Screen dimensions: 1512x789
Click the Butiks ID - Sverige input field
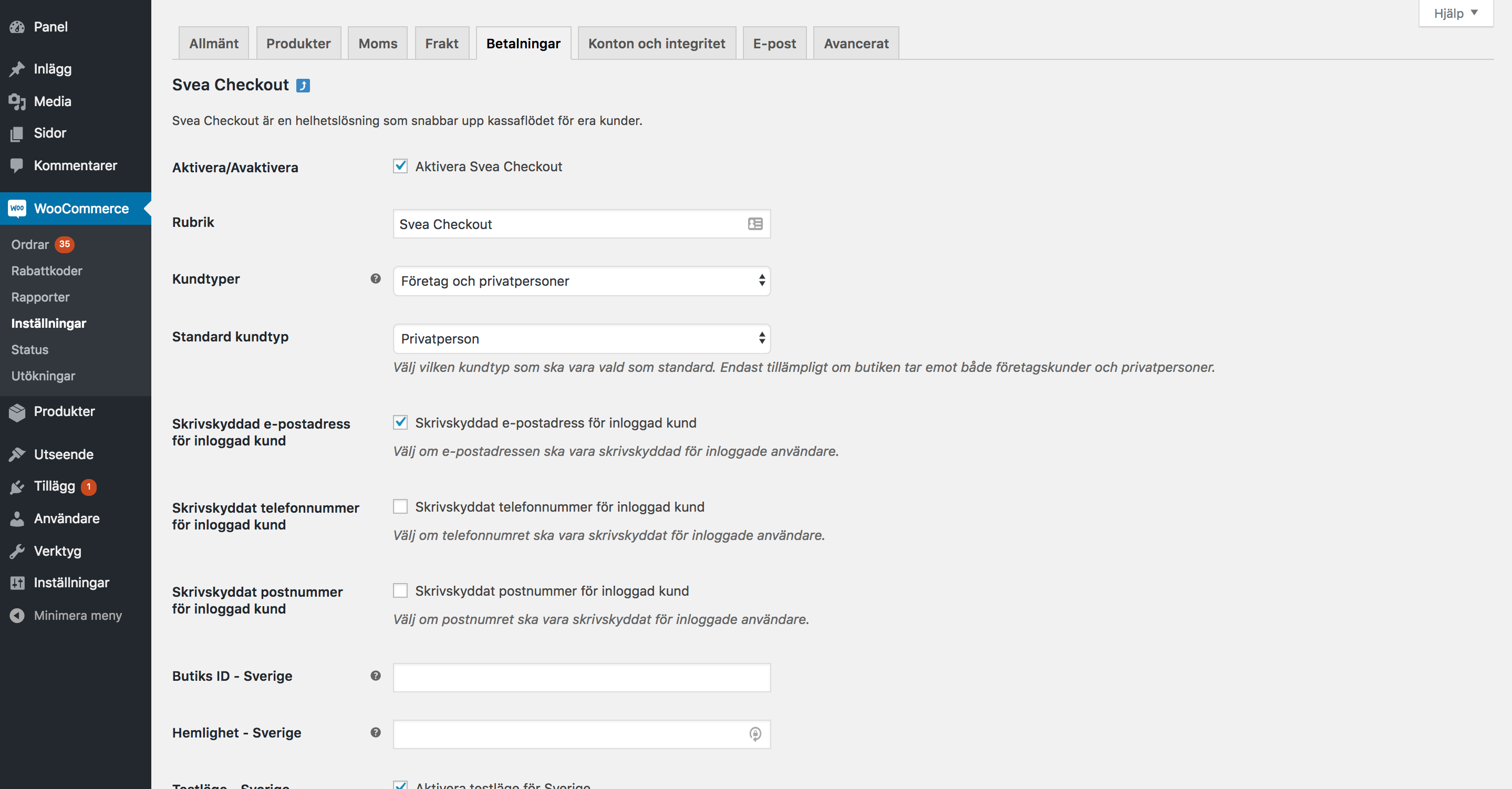tap(581, 678)
